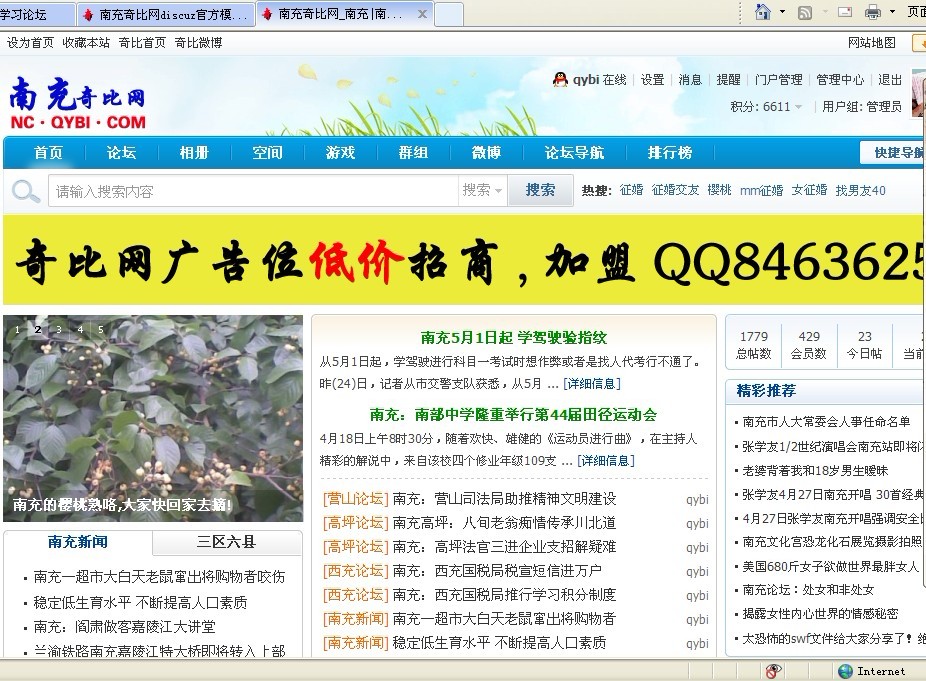Open news item 南充：阎肃做客嘉陵江大讲堂

125,627
